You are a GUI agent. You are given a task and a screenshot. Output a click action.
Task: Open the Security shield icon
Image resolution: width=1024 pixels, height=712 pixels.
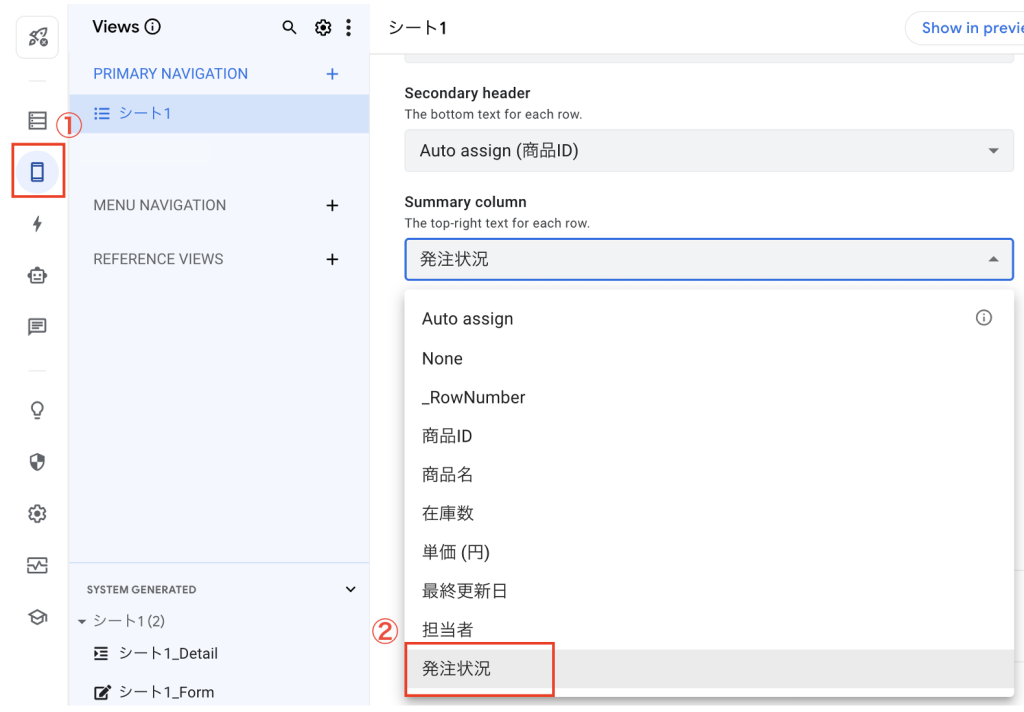pos(37,462)
